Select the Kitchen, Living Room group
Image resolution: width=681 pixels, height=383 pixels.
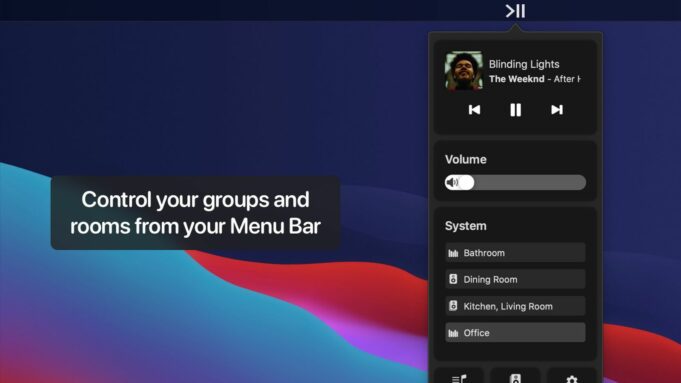[516, 306]
